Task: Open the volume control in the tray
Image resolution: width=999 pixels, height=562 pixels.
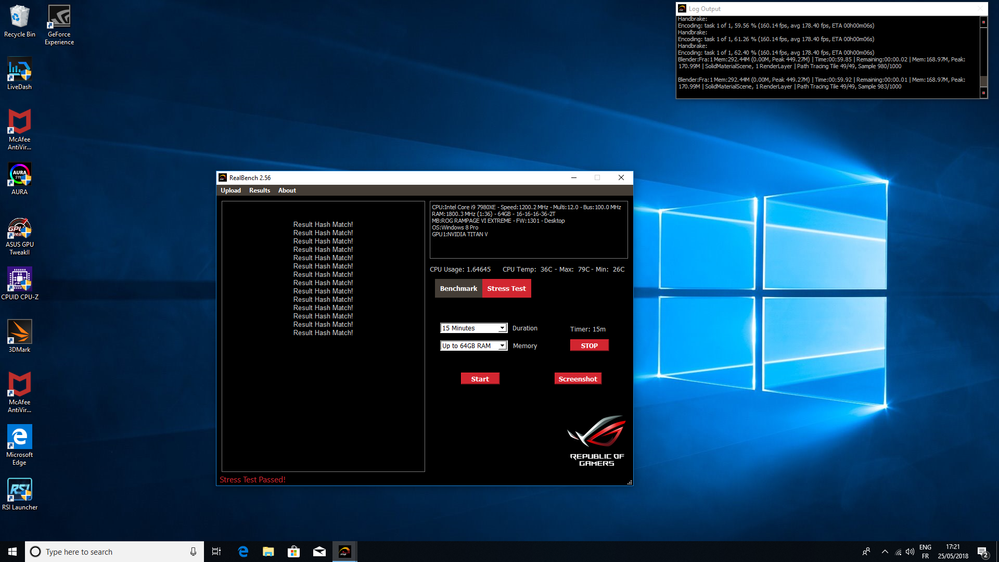Action: [910, 552]
